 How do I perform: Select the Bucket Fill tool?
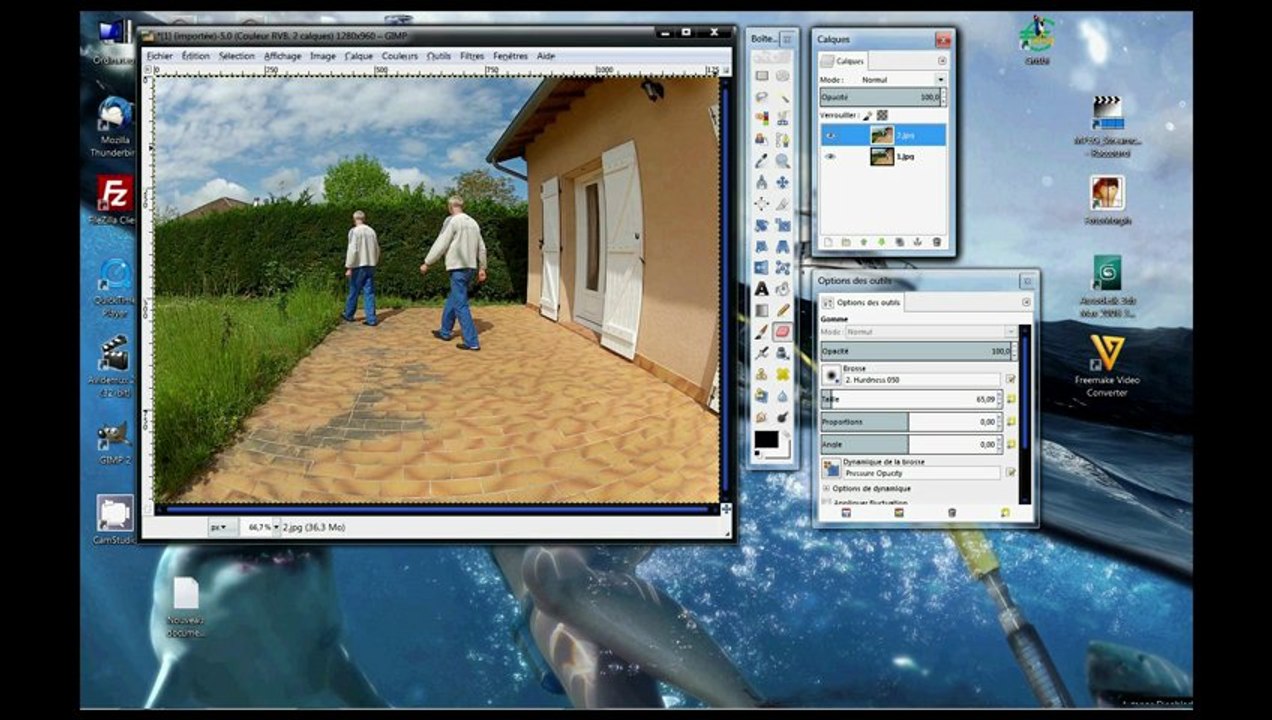click(x=784, y=289)
